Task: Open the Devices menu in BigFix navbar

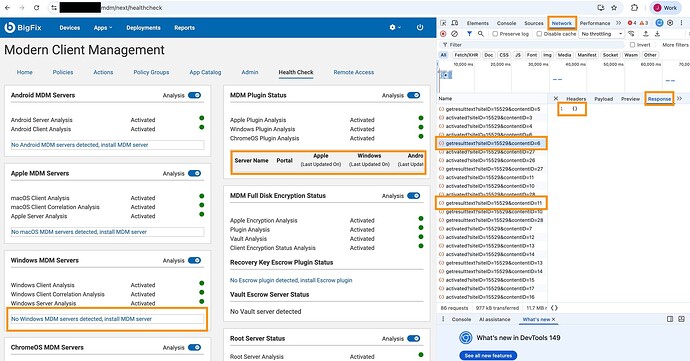Action: point(70,27)
